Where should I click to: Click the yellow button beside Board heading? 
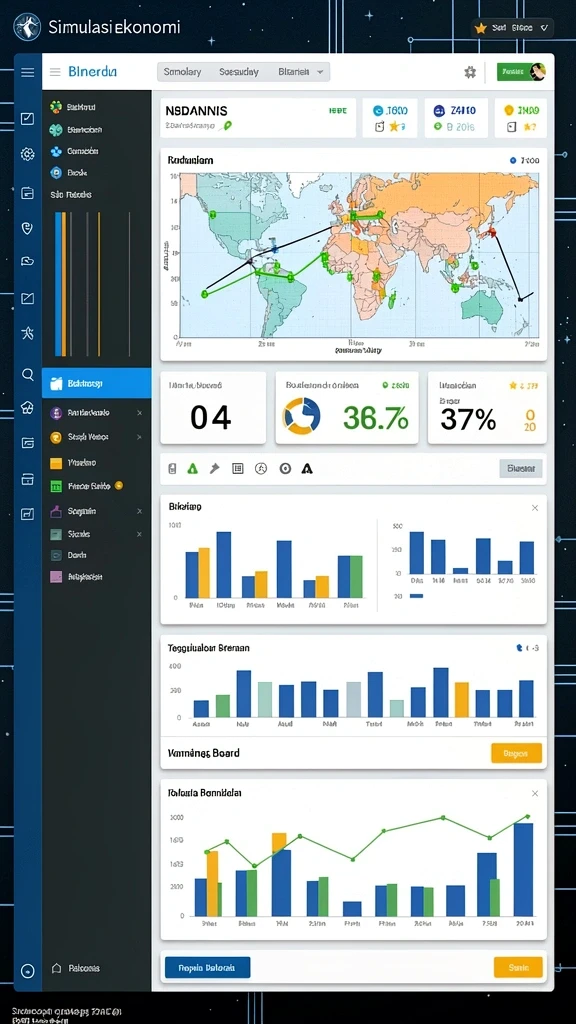click(516, 753)
